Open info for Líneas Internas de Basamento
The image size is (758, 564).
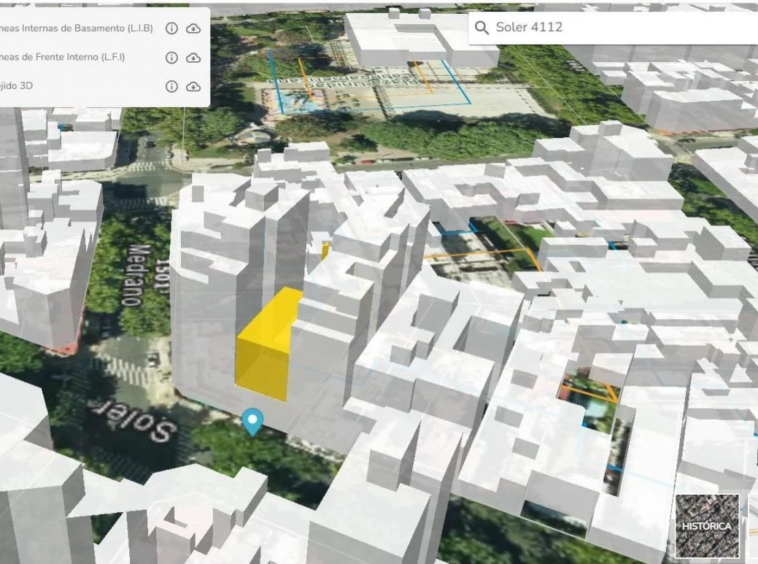tap(171, 29)
